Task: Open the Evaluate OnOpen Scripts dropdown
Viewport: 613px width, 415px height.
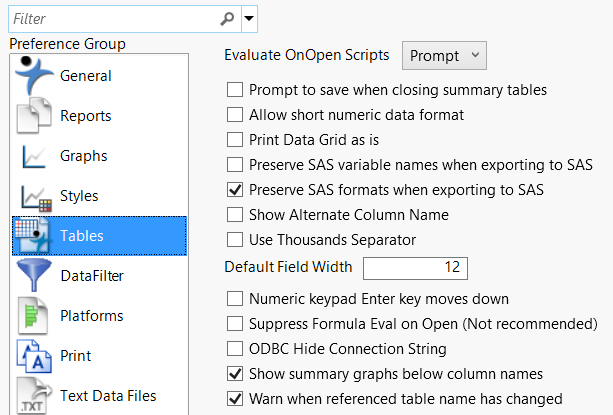Action: (x=443, y=56)
